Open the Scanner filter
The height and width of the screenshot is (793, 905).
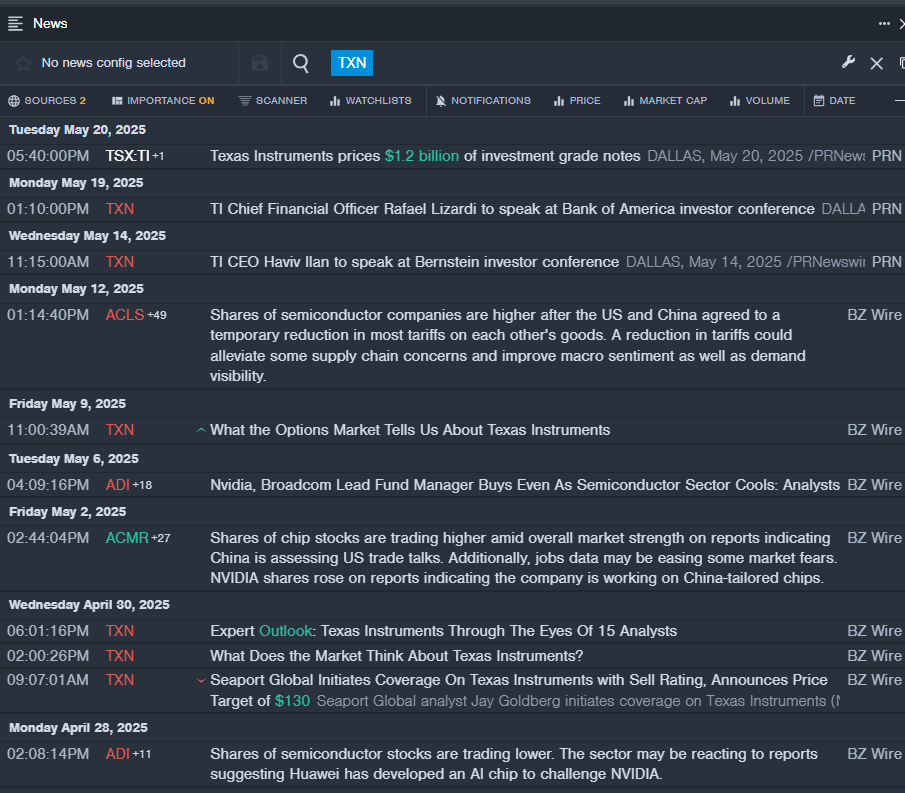pos(273,100)
